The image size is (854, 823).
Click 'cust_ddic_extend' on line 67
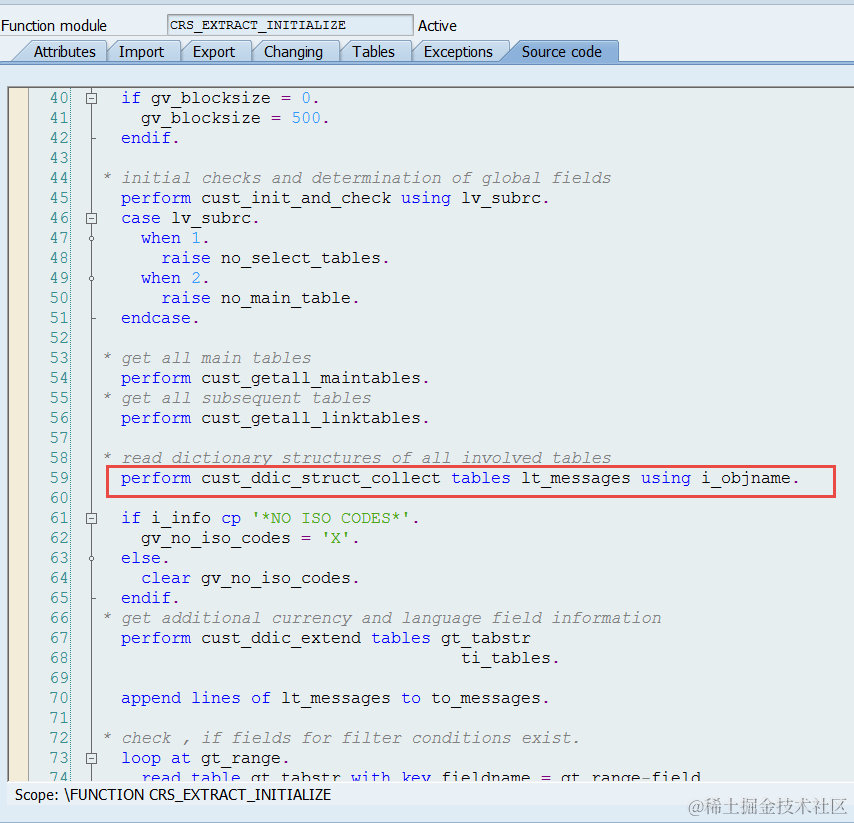click(280, 638)
